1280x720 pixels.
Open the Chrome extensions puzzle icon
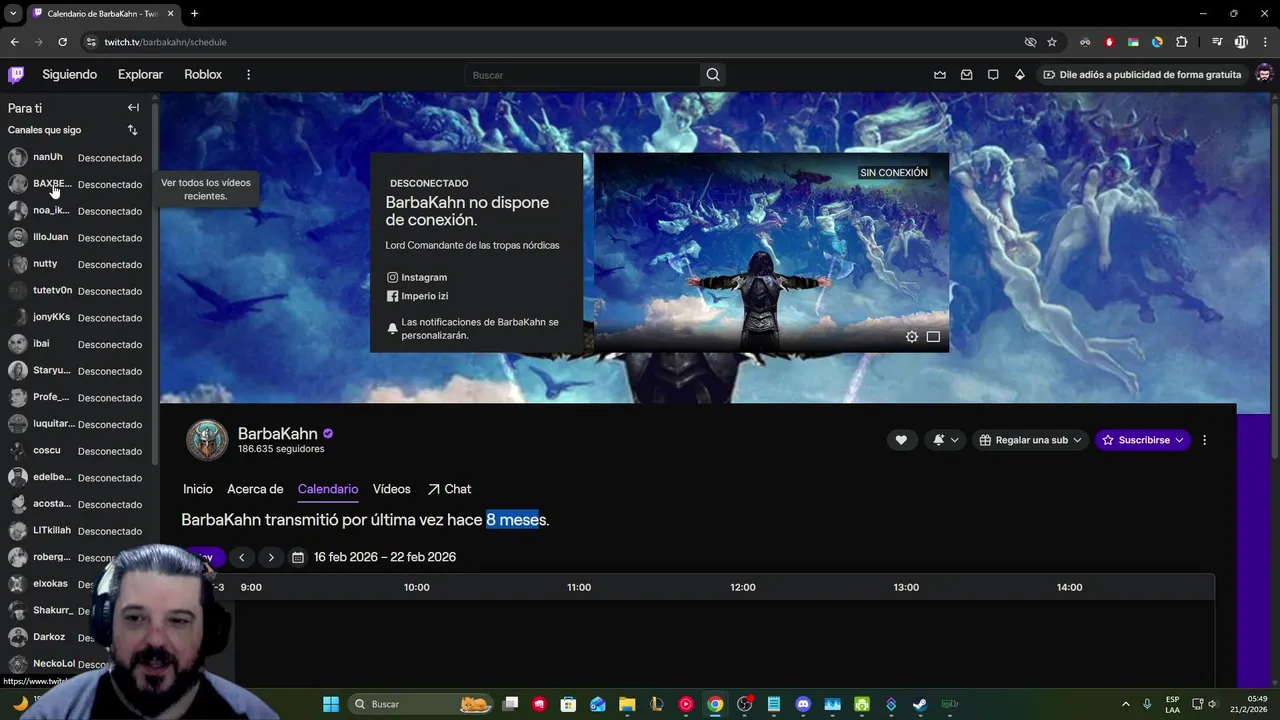point(1182,42)
